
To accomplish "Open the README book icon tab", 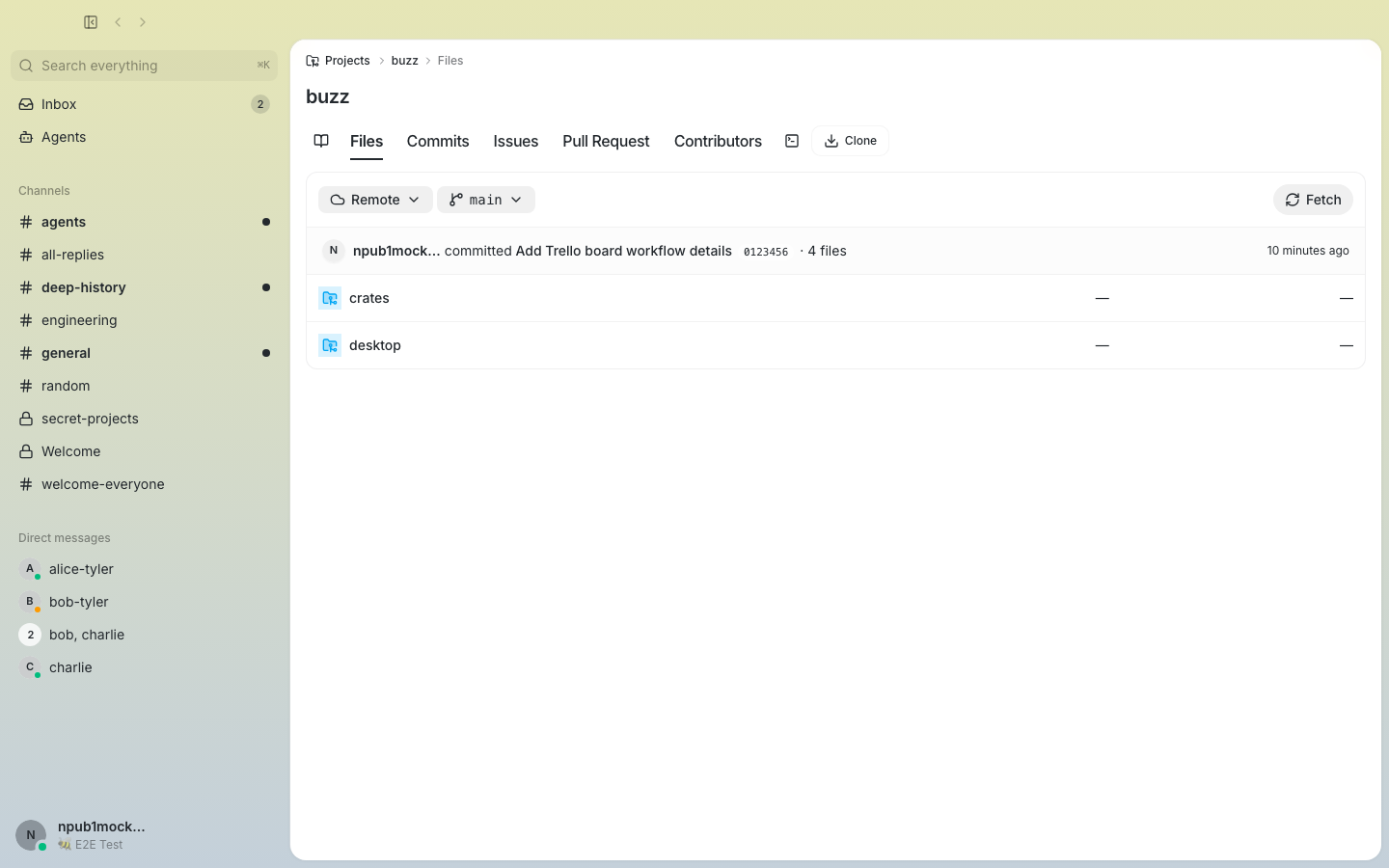I will point(321,141).
